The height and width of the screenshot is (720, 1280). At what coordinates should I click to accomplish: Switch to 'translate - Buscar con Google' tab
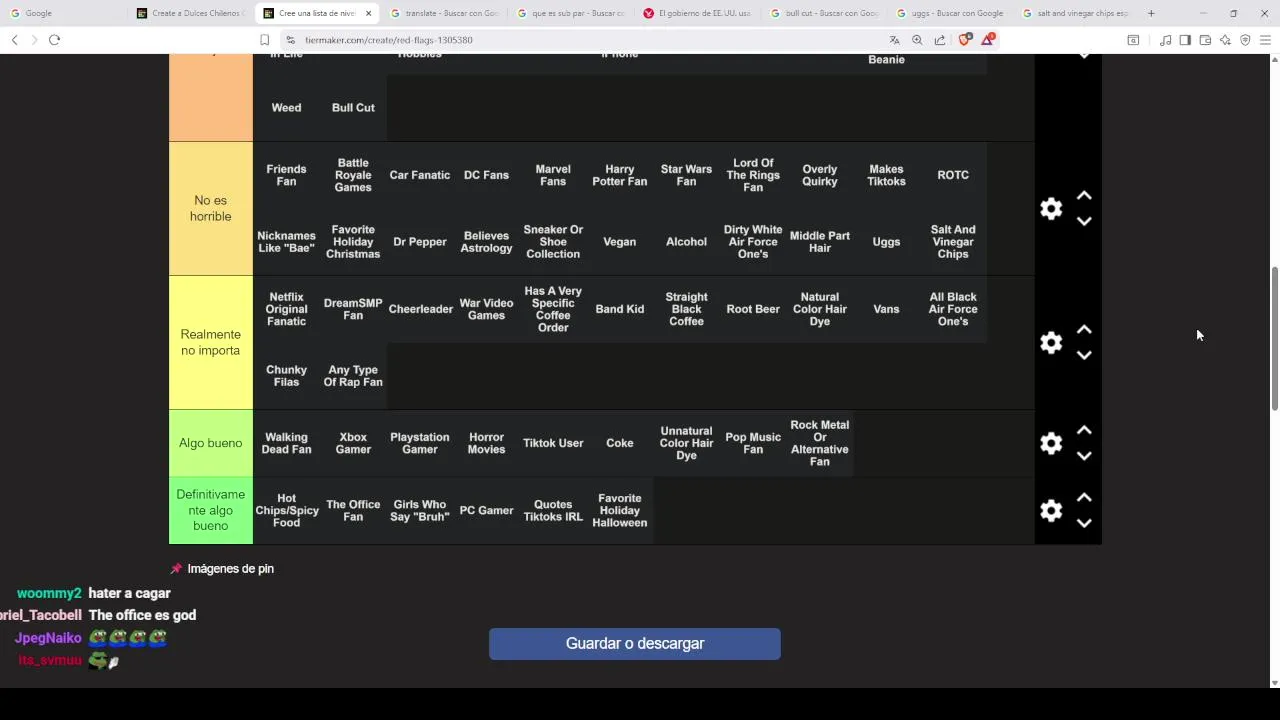pos(445,13)
